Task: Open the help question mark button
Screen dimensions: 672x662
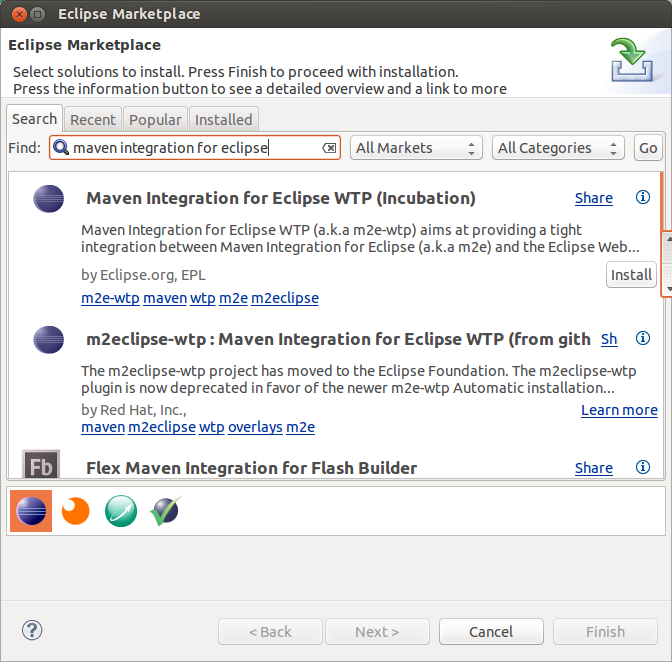Action: pos(32,630)
